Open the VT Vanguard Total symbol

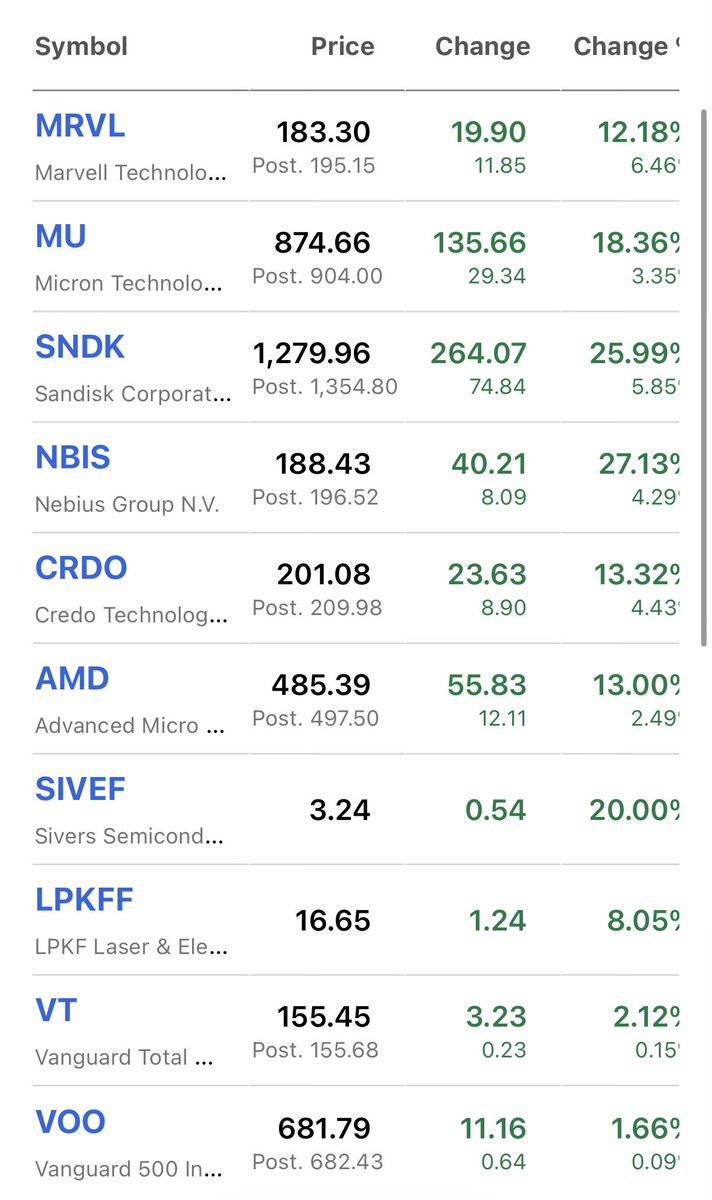pyautogui.click(x=56, y=1011)
